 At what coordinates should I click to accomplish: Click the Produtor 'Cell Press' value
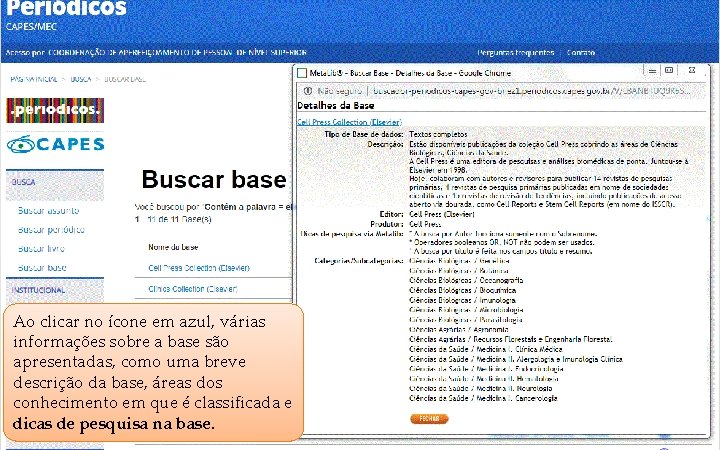(x=425, y=224)
